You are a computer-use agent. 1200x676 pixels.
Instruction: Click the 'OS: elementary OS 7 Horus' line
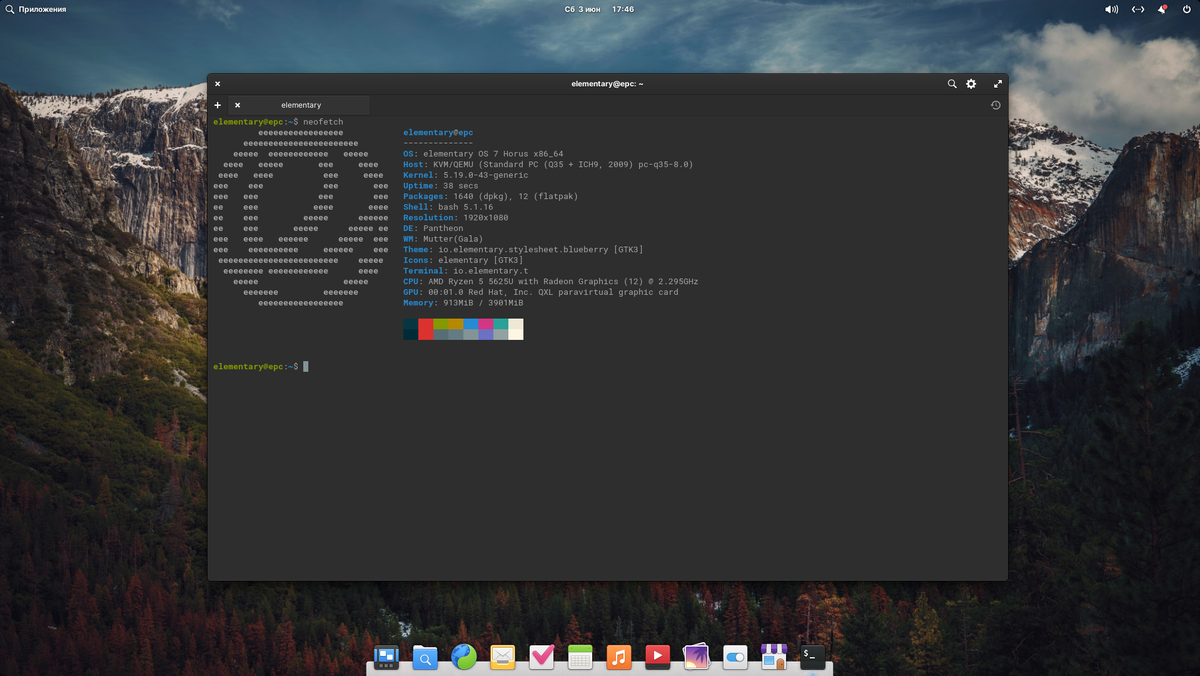483,154
